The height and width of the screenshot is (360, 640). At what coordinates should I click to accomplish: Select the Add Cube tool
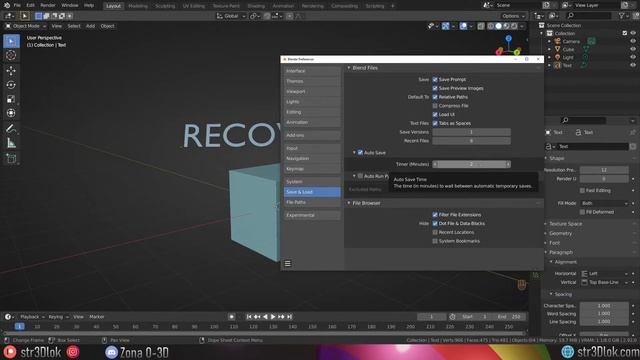(x=11, y=158)
